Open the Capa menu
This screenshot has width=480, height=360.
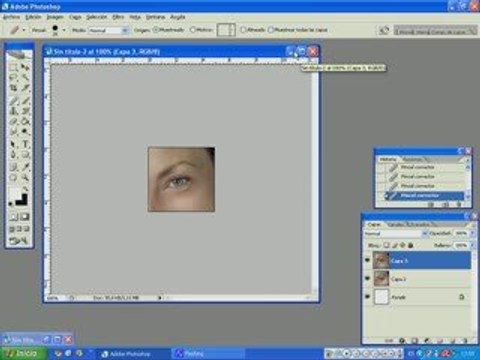(x=75, y=17)
